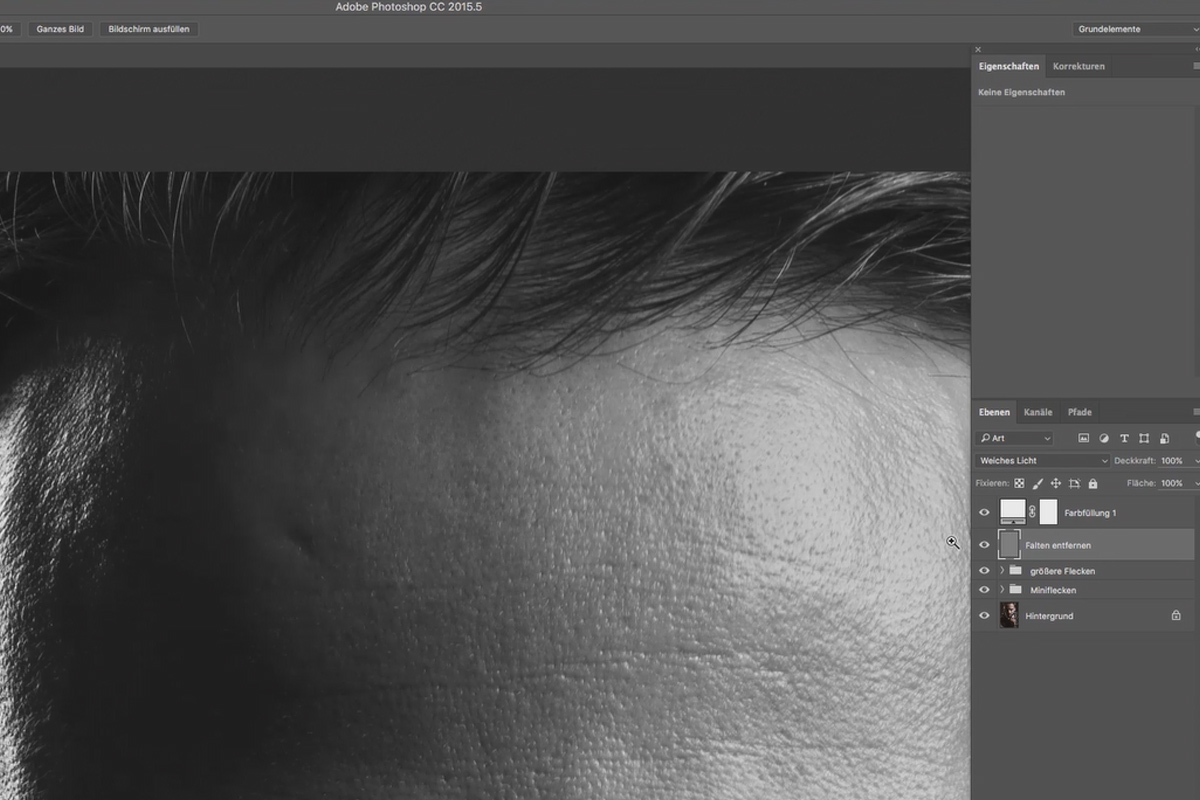Lock image pixels brush icon
Viewport: 1200px width, 800px height.
click(x=1038, y=483)
